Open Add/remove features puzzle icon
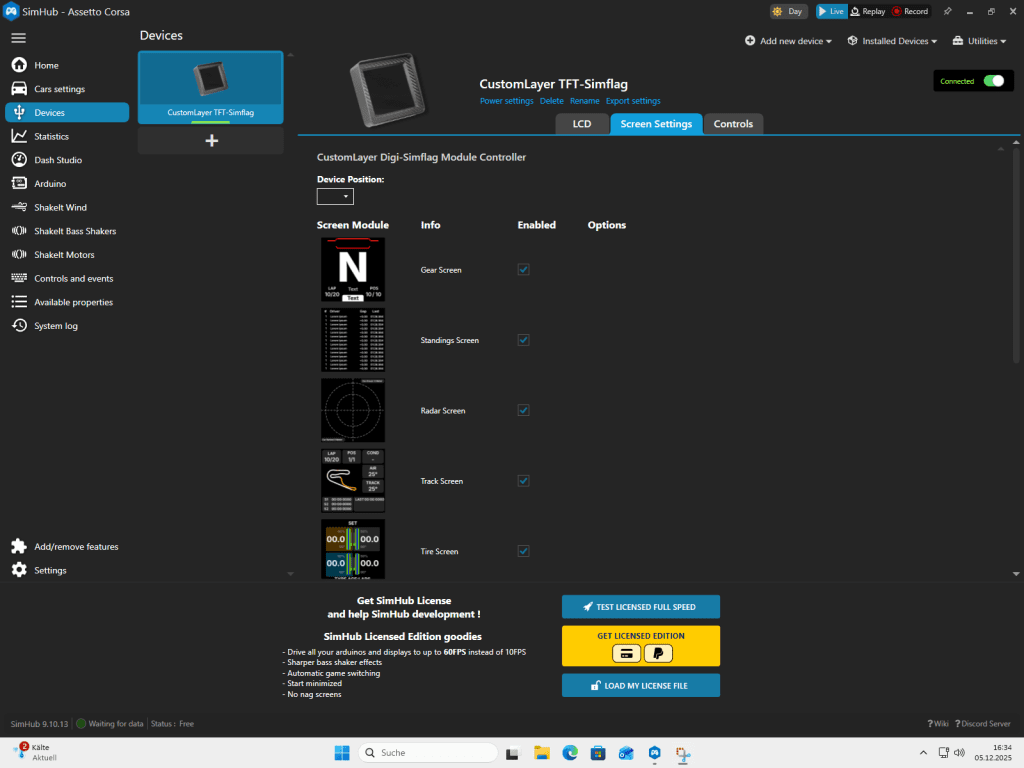 (18, 547)
